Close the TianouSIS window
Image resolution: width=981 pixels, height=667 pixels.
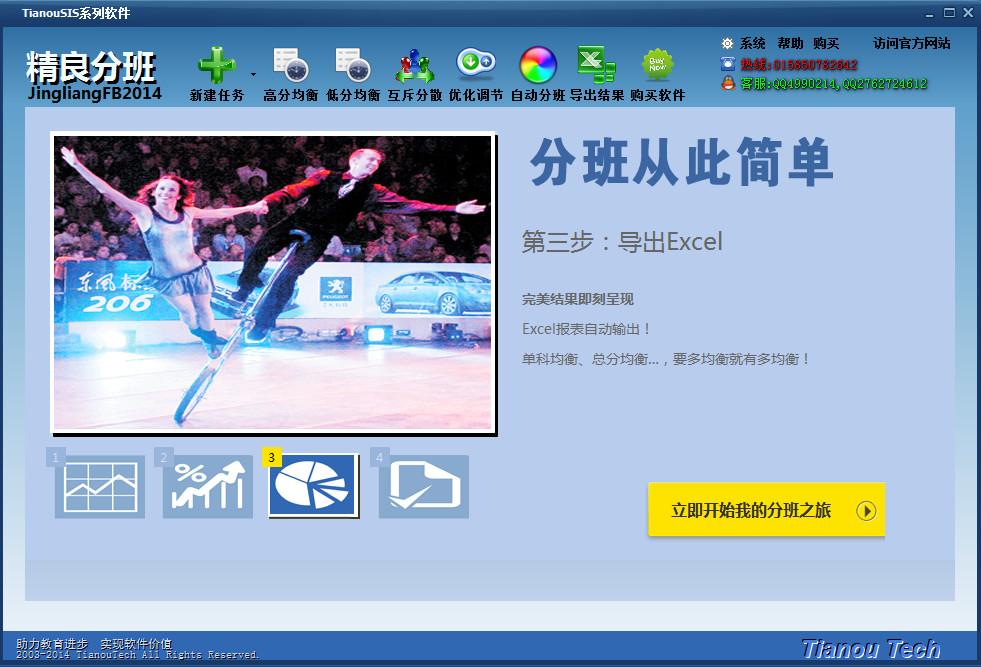pos(968,13)
